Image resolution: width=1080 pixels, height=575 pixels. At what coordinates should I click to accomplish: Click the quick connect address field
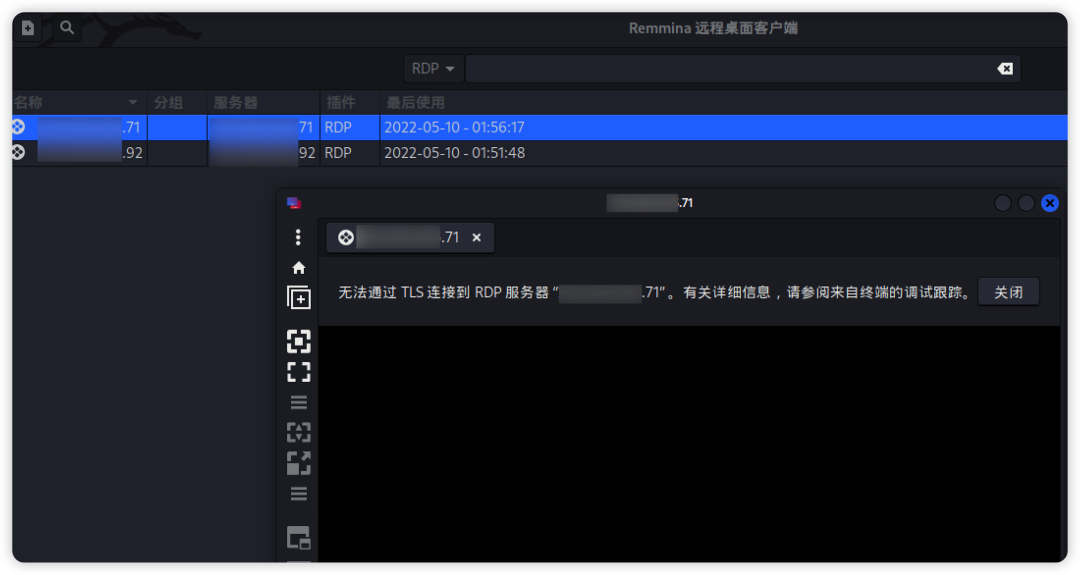tap(730, 69)
